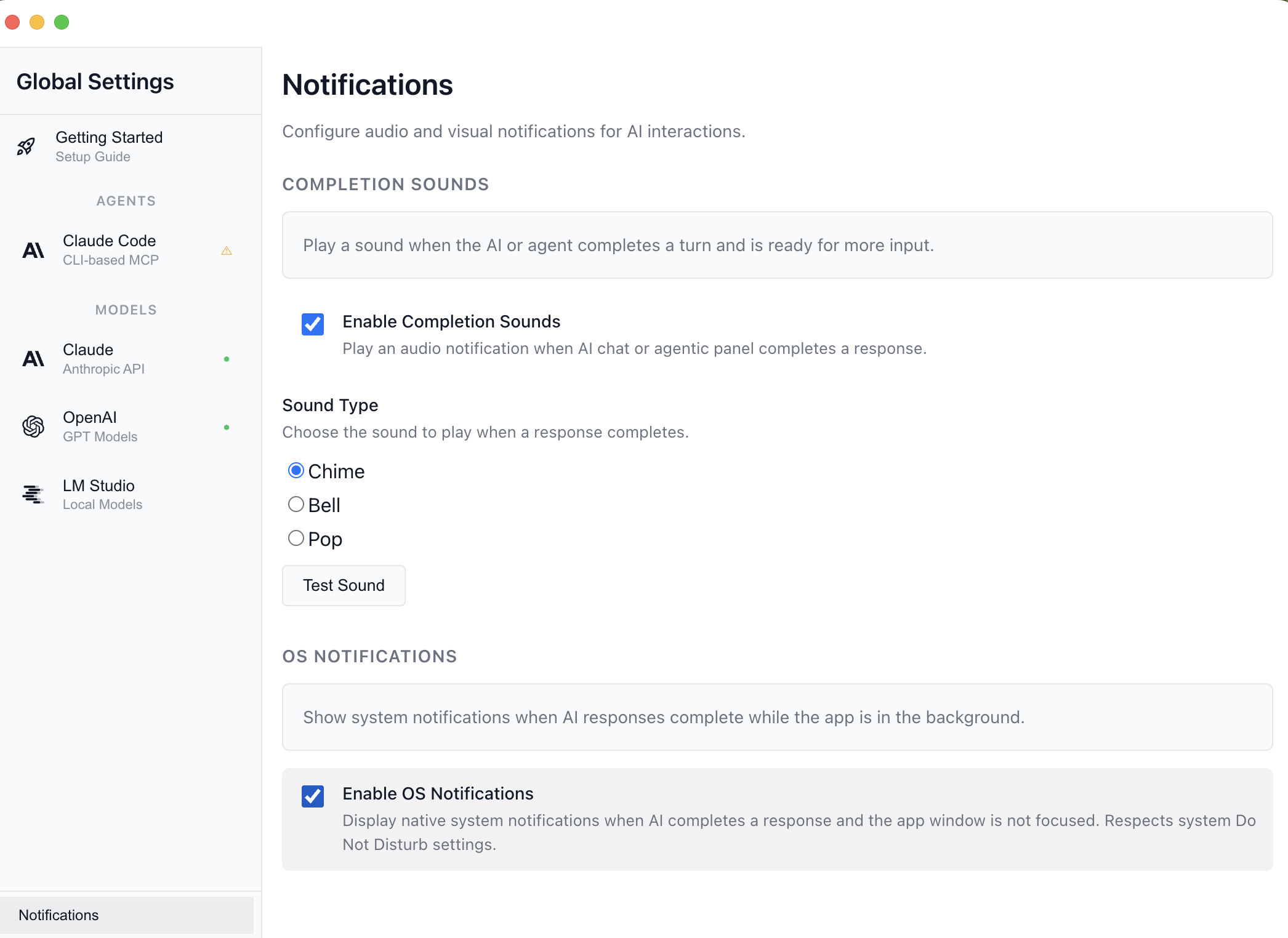The image size is (1288, 938).
Task: Click the AGENTS sidebar section label
Action: pyautogui.click(x=126, y=201)
